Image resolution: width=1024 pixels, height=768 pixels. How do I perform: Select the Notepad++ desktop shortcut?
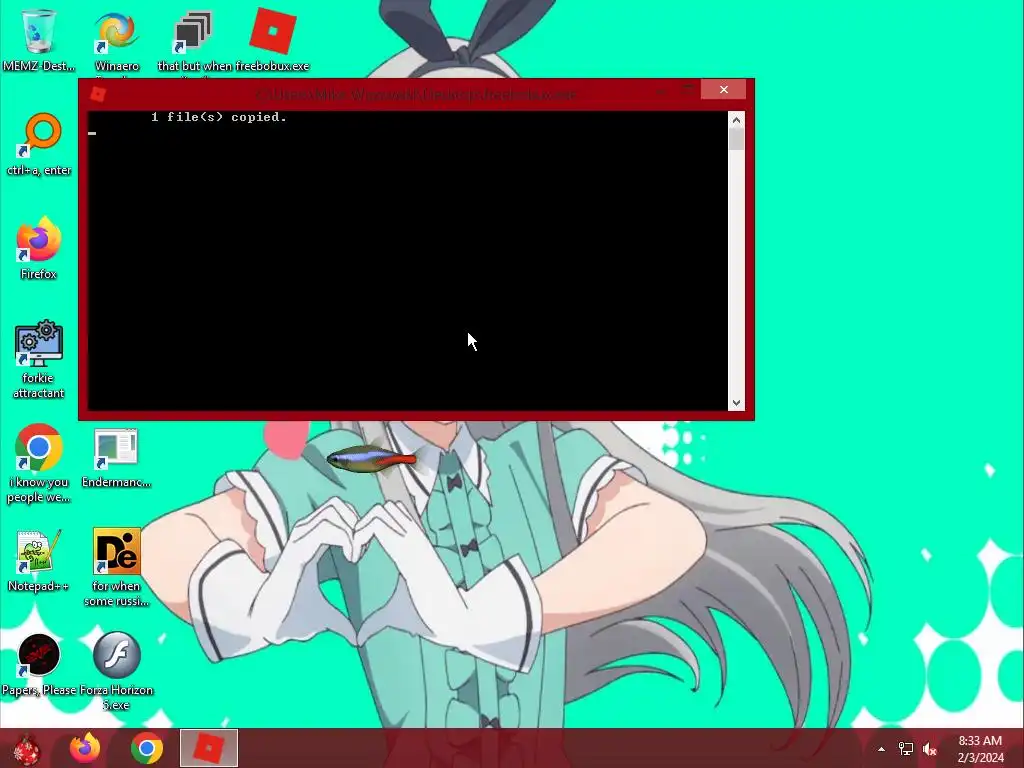pyautogui.click(x=39, y=560)
